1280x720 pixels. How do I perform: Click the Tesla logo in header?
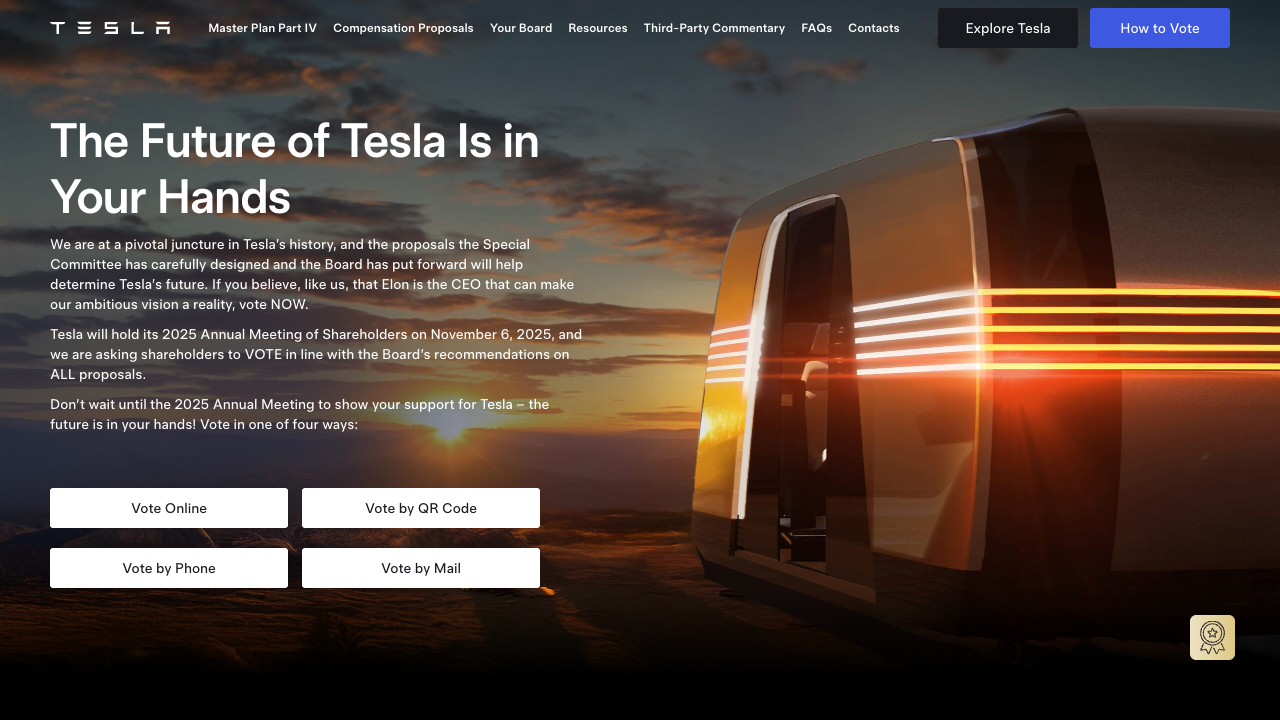110,28
